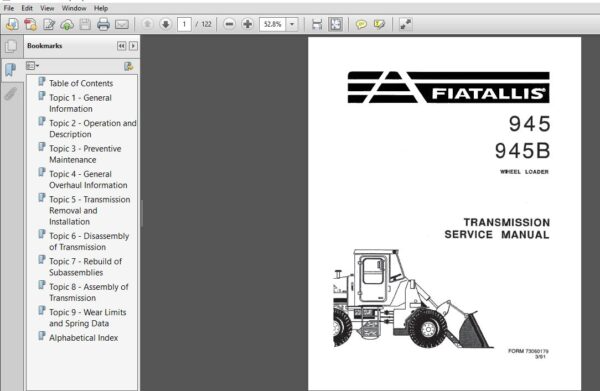Zoom out with the minus button

tap(229, 24)
